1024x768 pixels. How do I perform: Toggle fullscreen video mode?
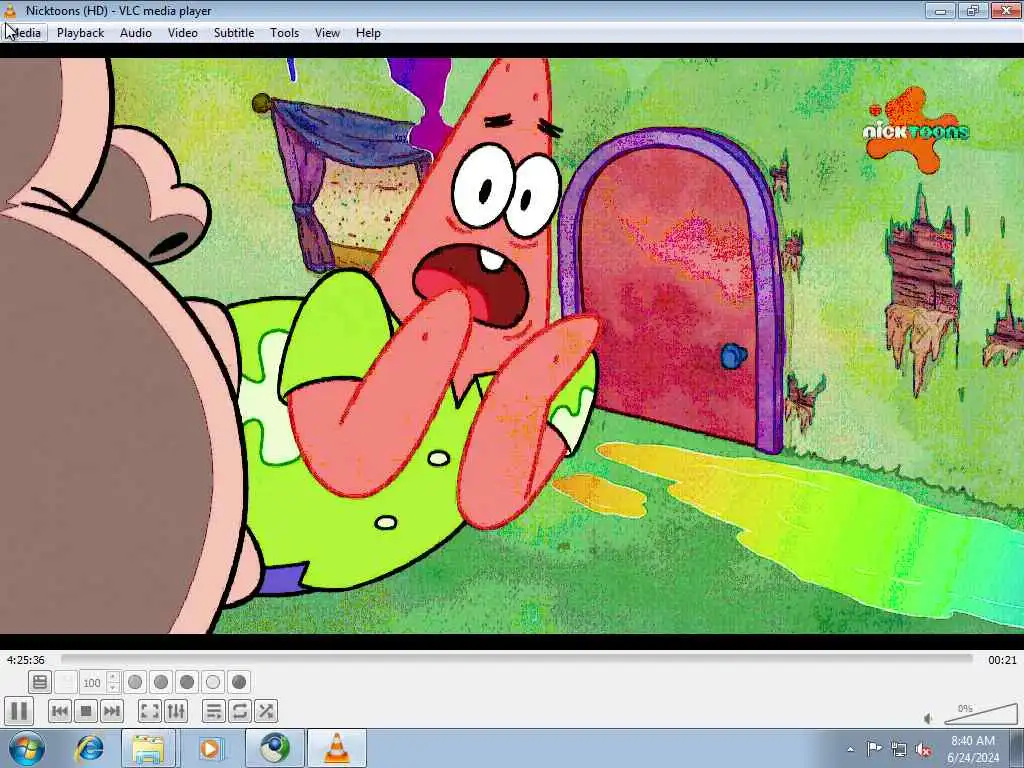click(x=150, y=711)
